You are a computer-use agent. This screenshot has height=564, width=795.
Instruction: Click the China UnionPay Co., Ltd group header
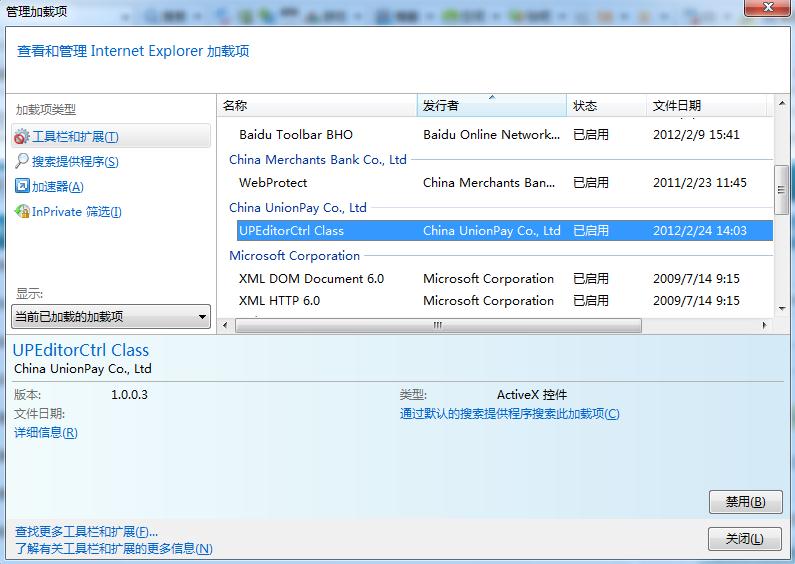[x=298, y=207]
